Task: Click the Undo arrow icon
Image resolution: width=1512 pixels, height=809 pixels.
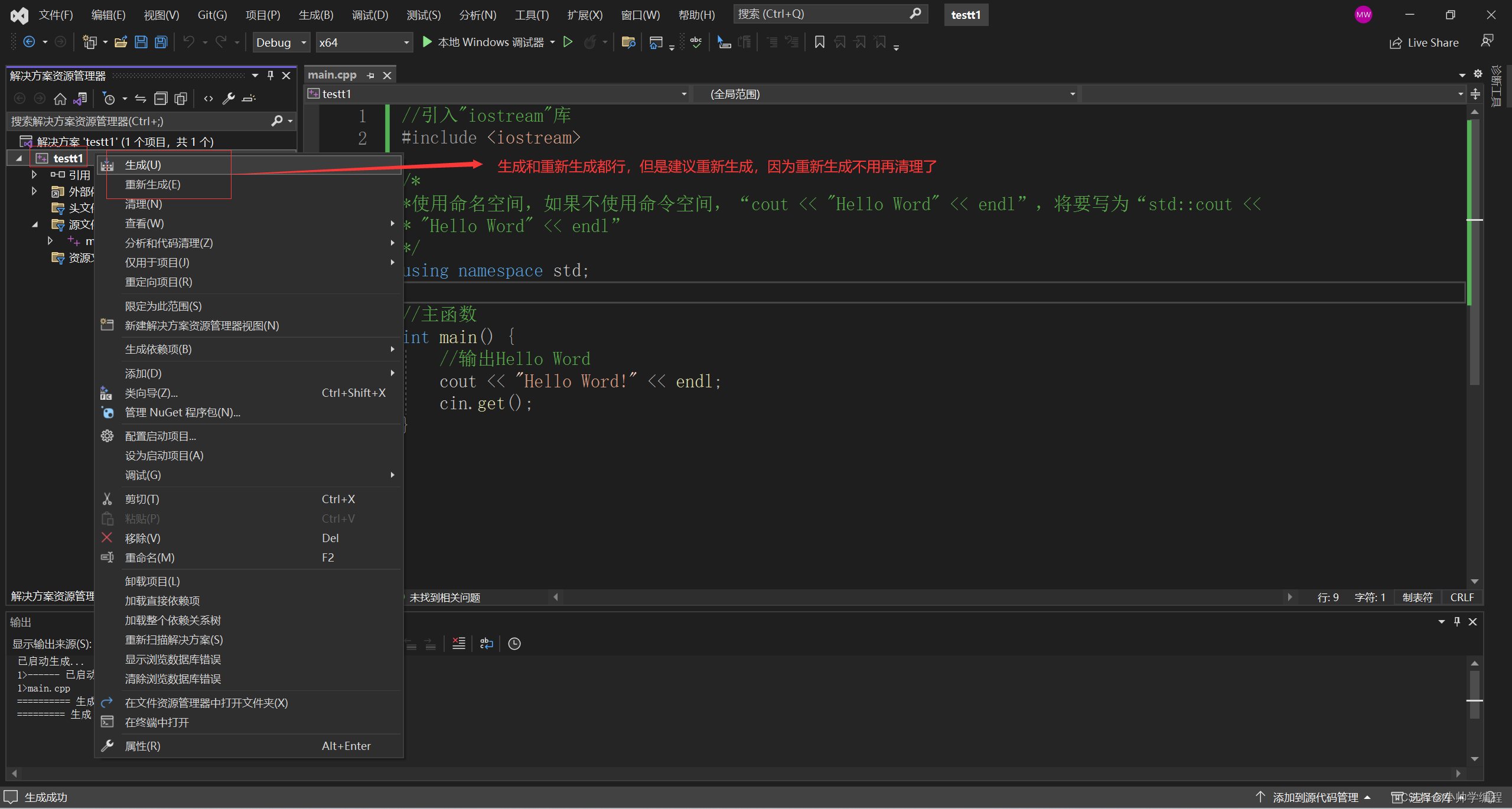Action: 188,42
